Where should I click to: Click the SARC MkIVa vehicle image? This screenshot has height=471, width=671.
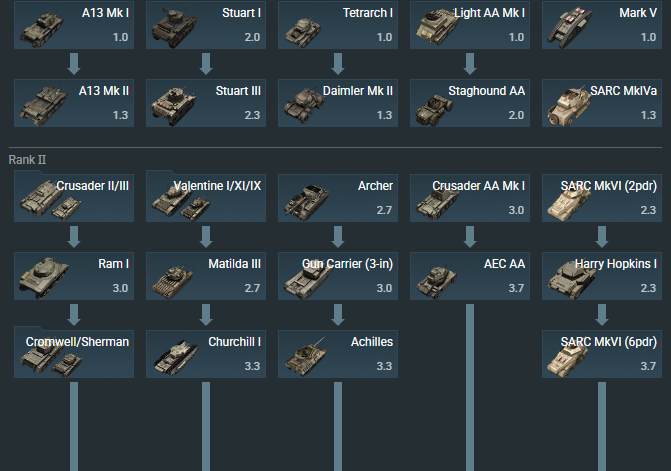[x=569, y=107]
